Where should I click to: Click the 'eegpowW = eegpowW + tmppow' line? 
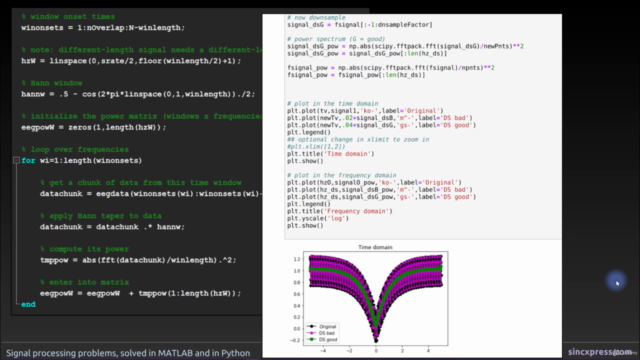[140, 293]
